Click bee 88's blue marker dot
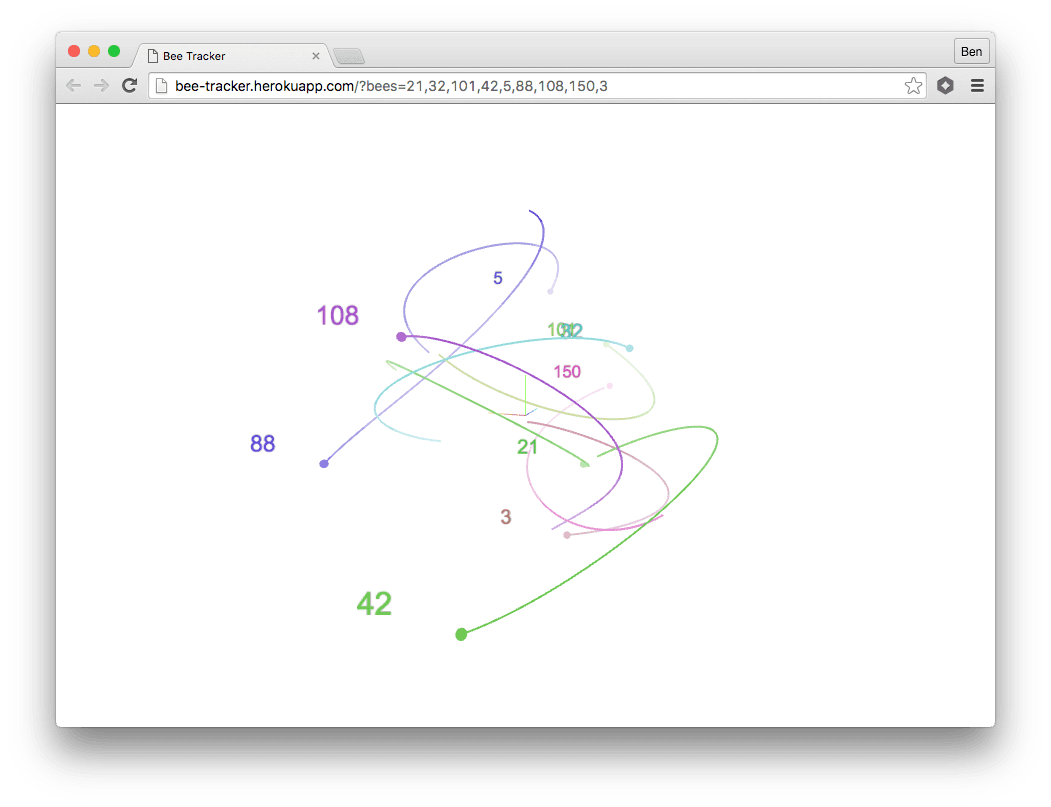This screenshot has width=1051, height=807. point(324,463)
